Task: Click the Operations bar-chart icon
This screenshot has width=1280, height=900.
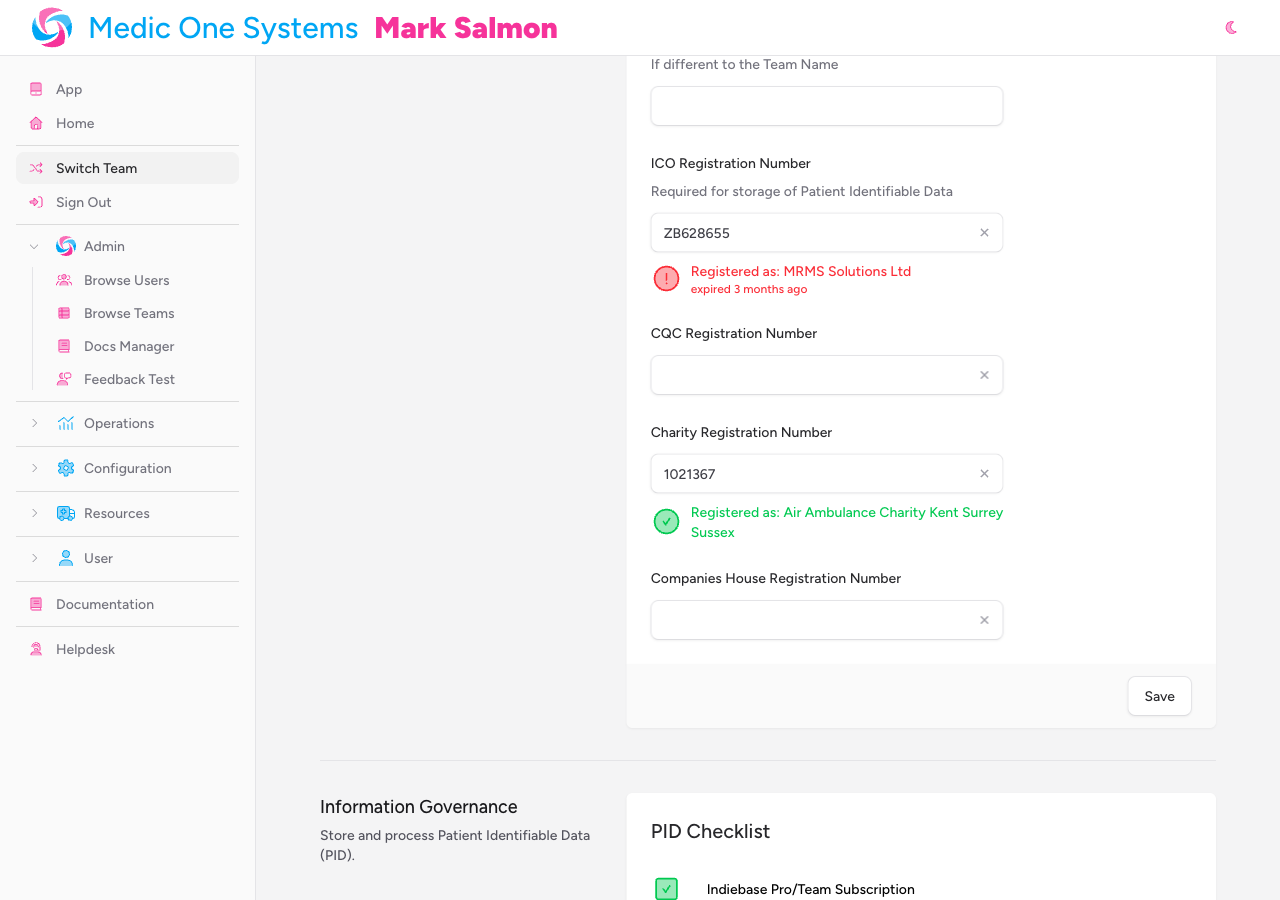Action: [x=64, y=423]
